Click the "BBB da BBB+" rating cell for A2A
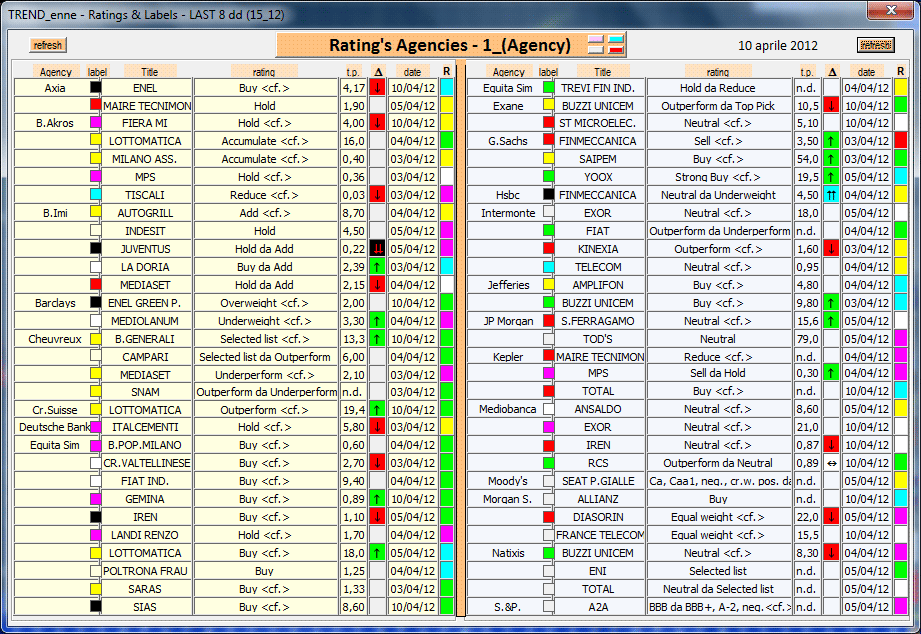921x634 pixels. click(x=720, y=606)
